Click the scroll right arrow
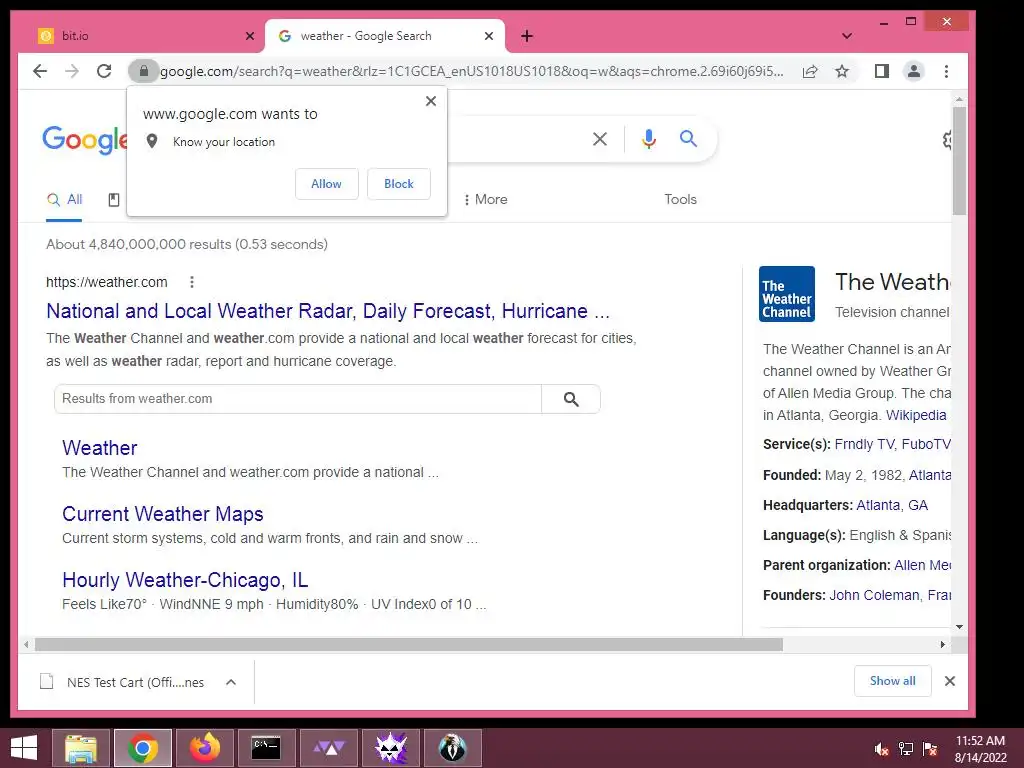The height and width of the screenshot is (768, 1024). click(x=942, y=645)
